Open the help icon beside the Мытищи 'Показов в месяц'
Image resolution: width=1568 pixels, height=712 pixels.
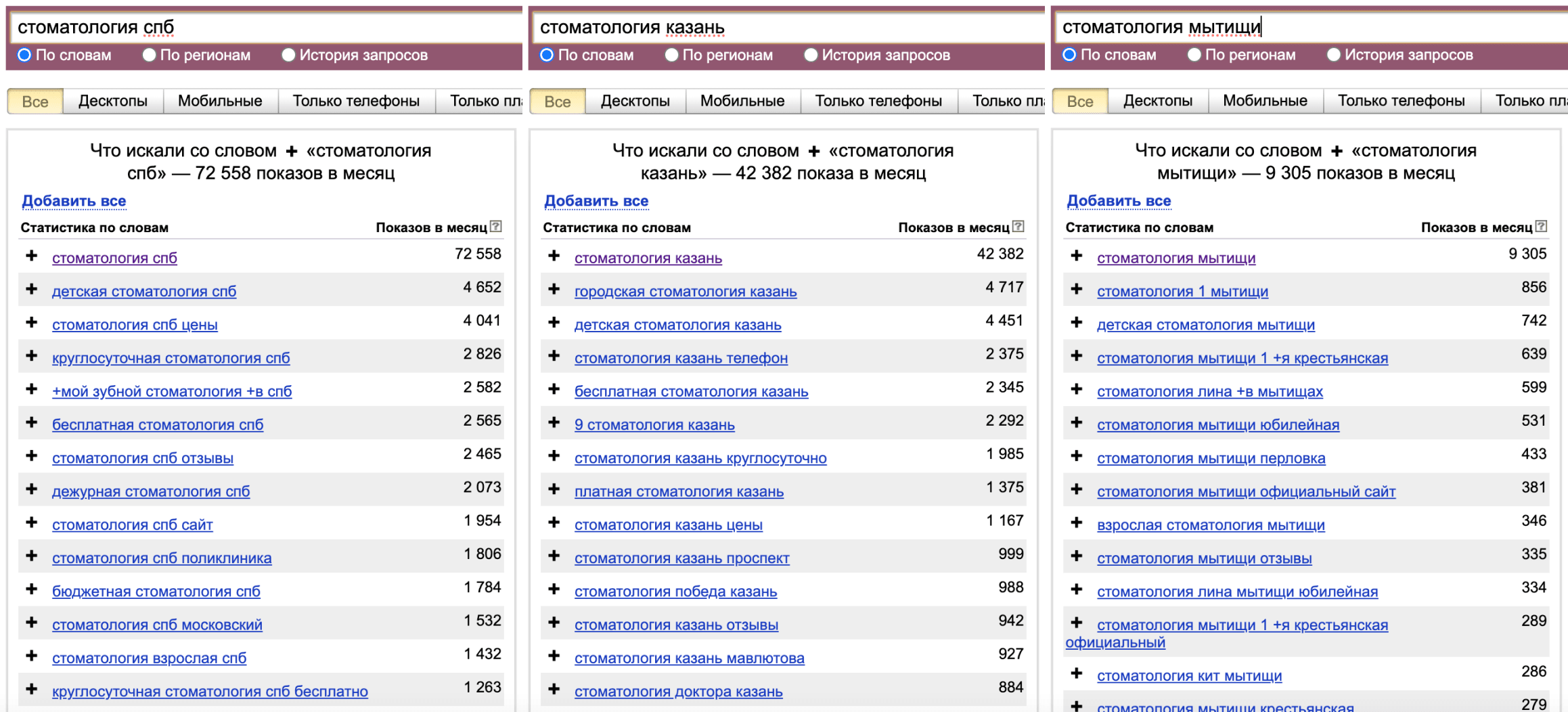click(1541, 227)
